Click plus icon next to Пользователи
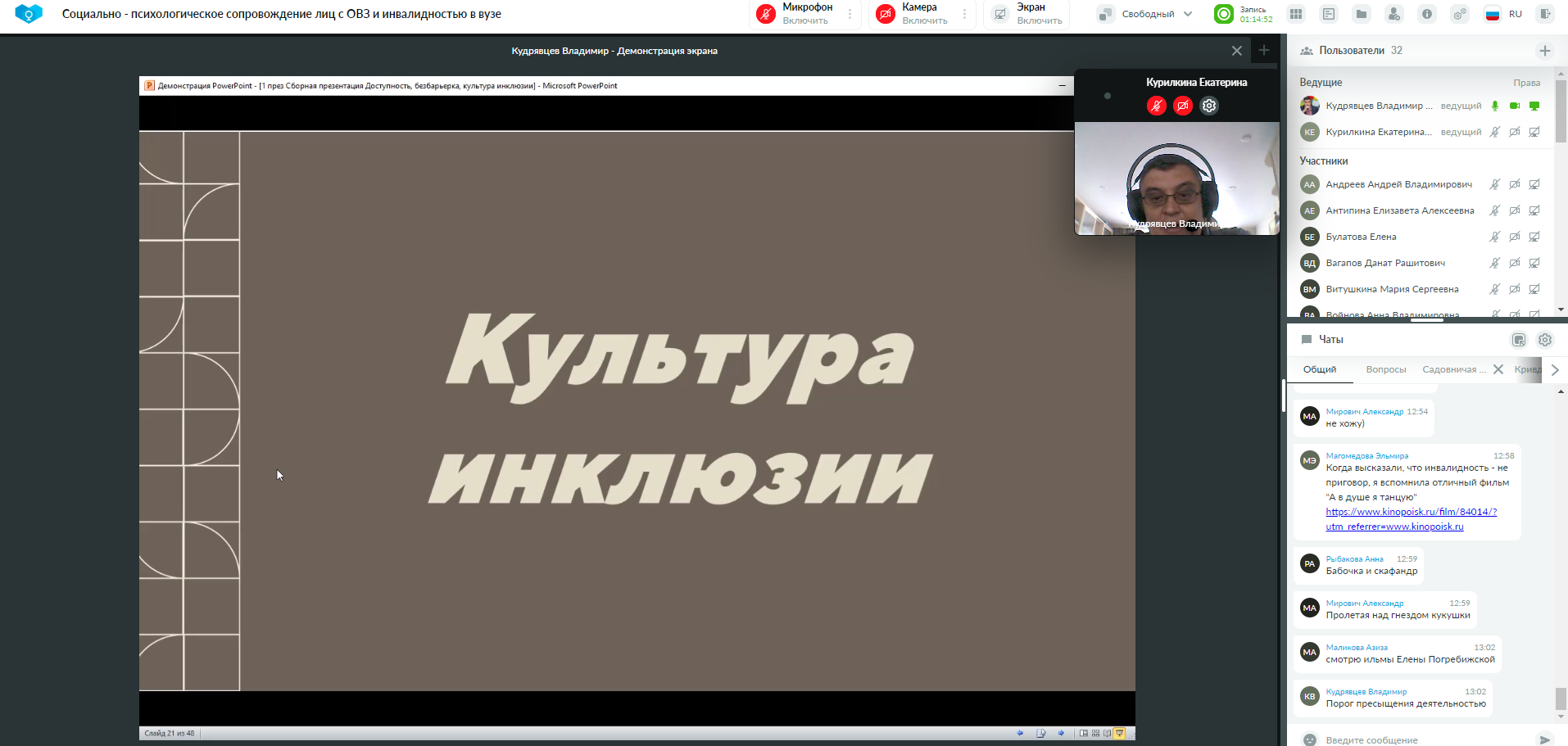The image size is (1568, 746). [1545, 51]
